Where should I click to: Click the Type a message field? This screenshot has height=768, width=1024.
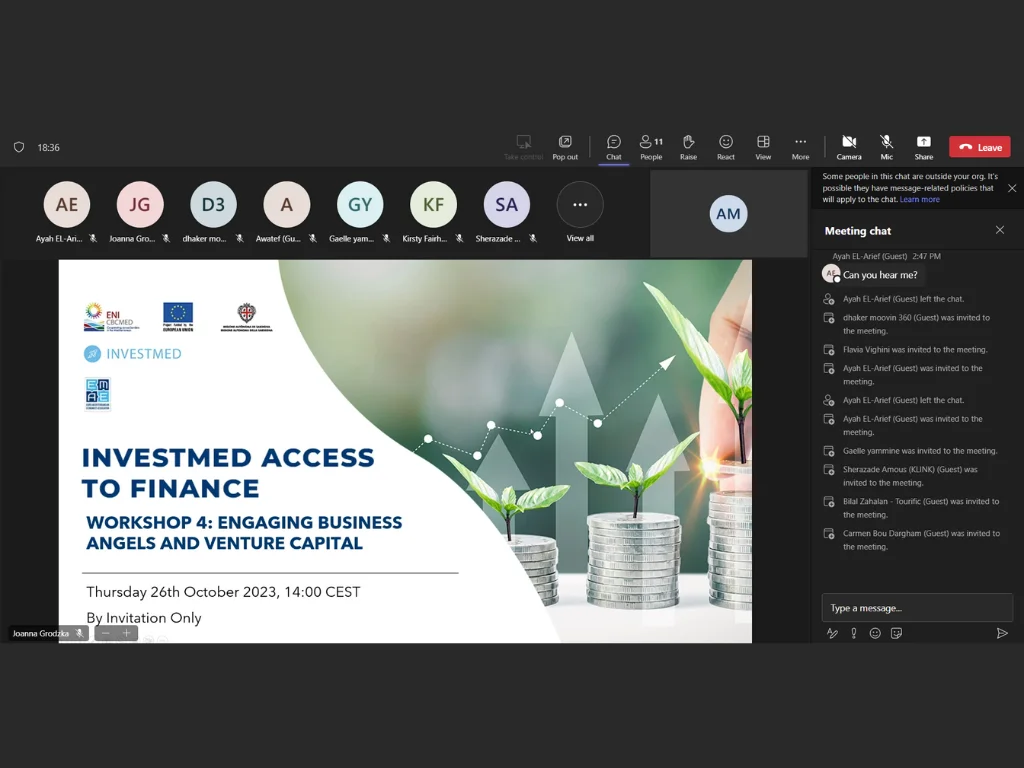tap(915, 608)
